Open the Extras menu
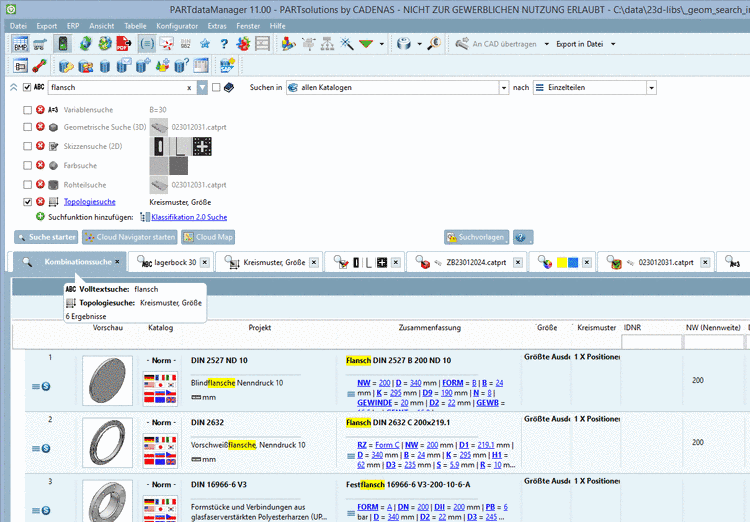 217,26
